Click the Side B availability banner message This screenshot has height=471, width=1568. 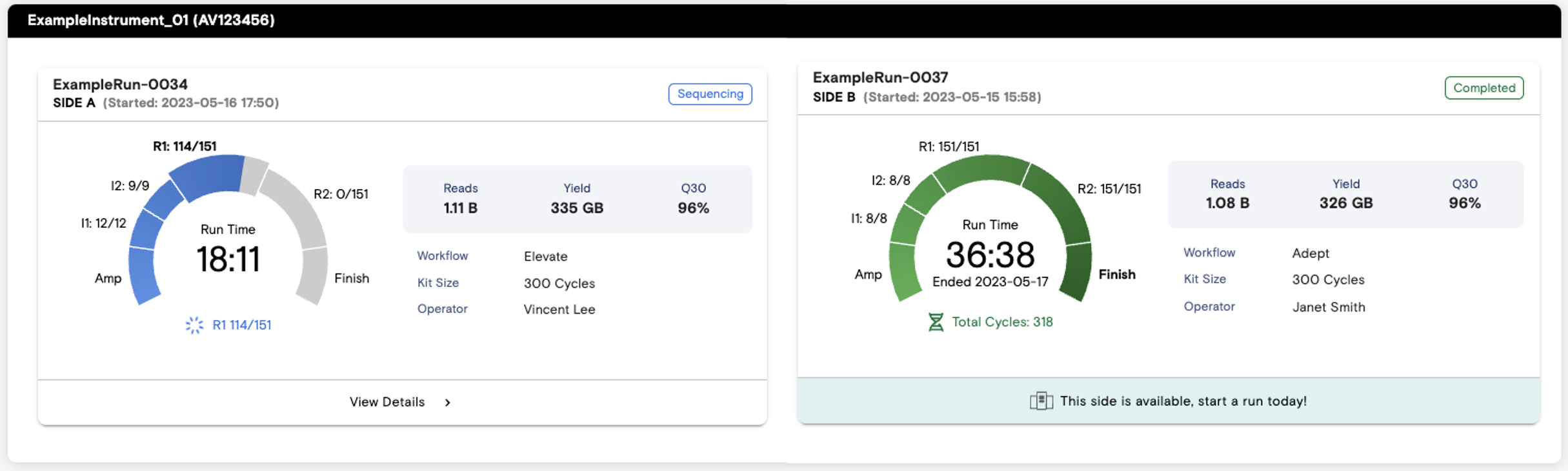tap(1183, 401)
